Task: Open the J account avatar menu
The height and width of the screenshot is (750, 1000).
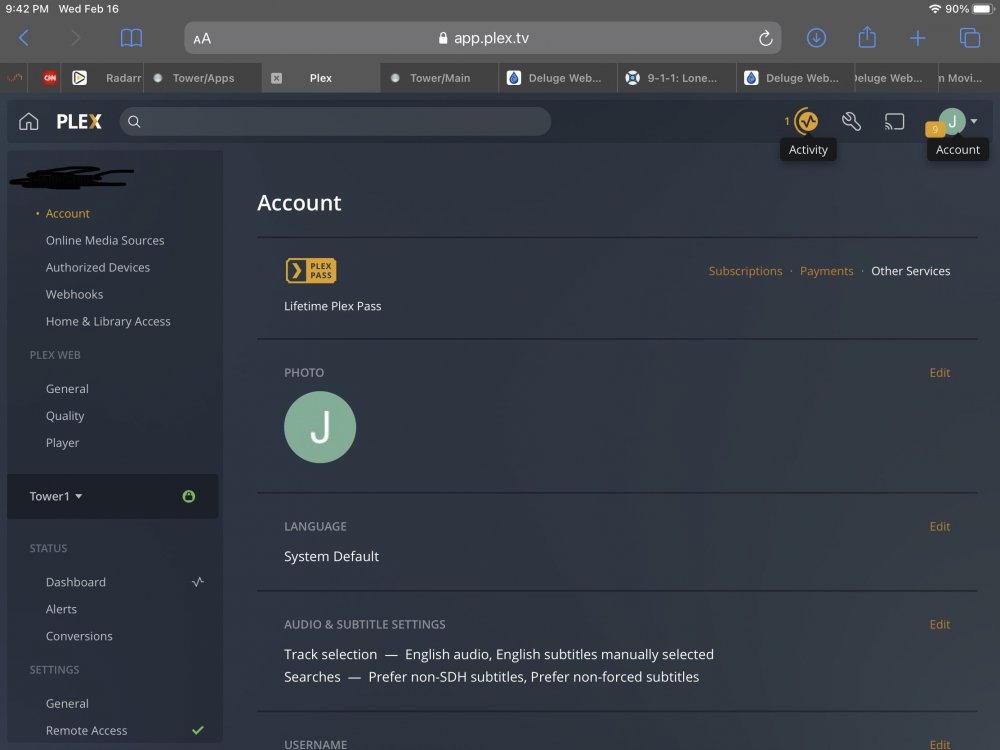Action: (x=952, y=121)
